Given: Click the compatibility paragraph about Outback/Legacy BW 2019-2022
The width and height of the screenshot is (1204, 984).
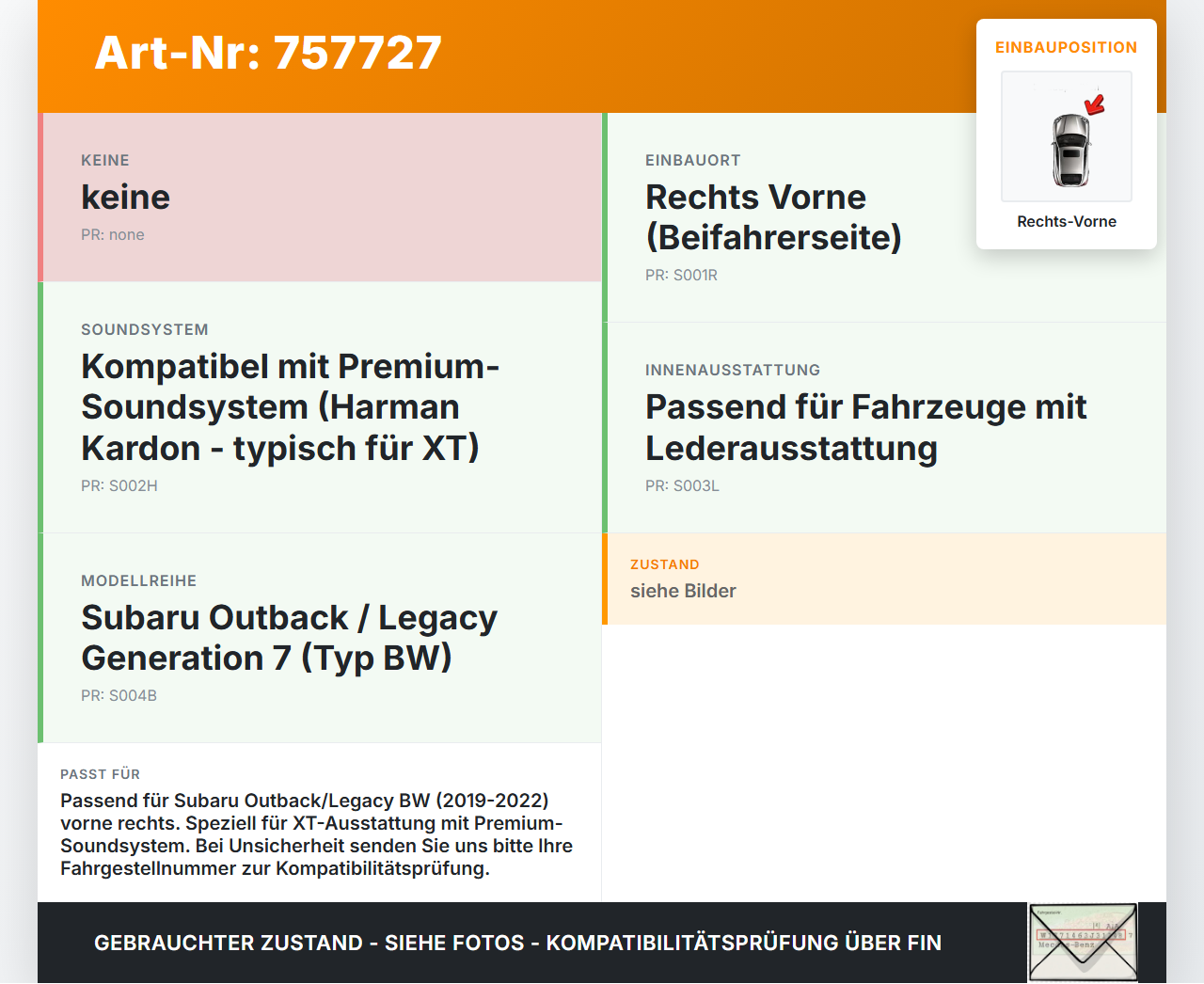Looking at the screenshot, I should [317, 834].
